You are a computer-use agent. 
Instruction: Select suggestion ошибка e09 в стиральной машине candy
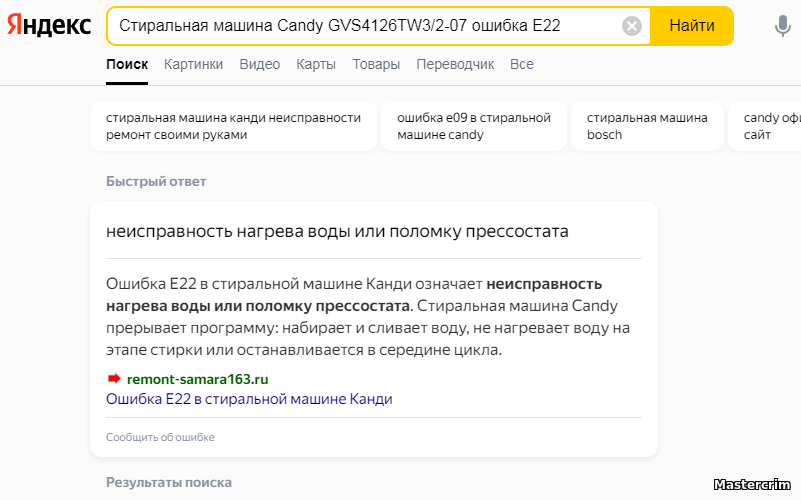(474, 126)
